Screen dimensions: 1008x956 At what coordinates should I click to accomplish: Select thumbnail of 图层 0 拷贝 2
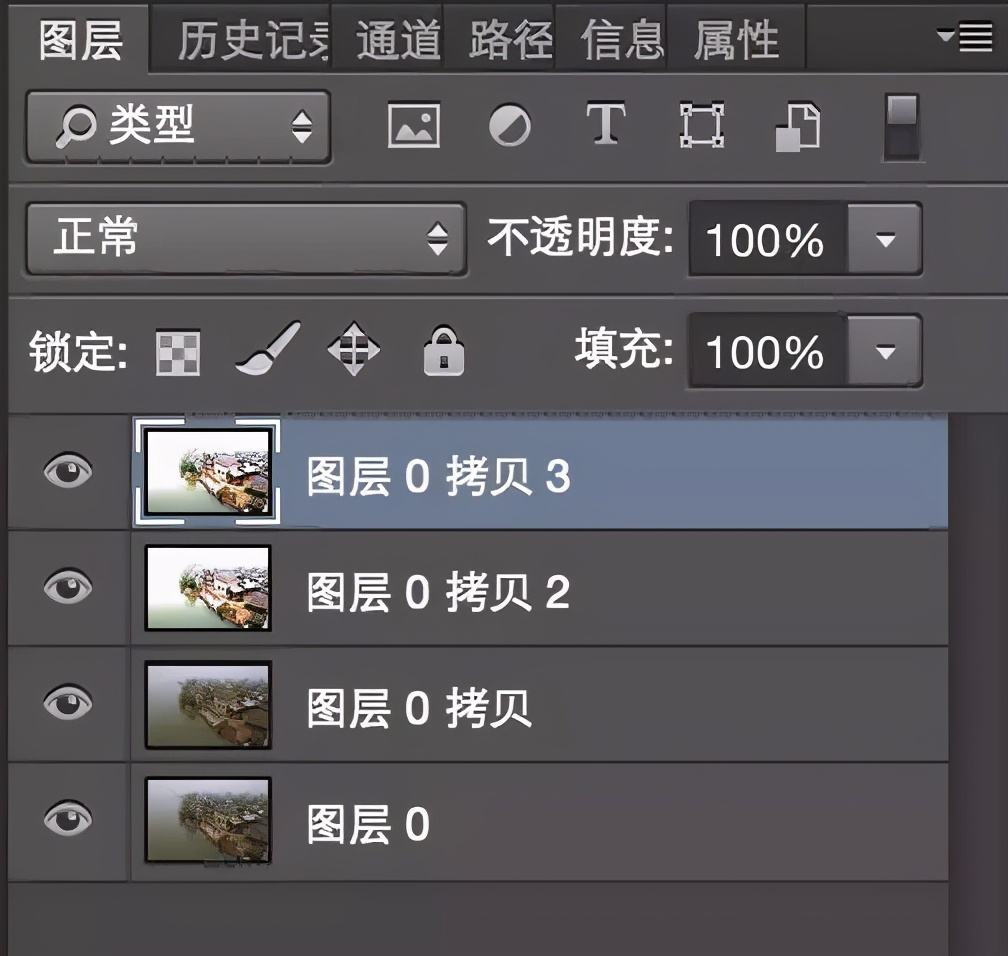[x=208, y=588]
